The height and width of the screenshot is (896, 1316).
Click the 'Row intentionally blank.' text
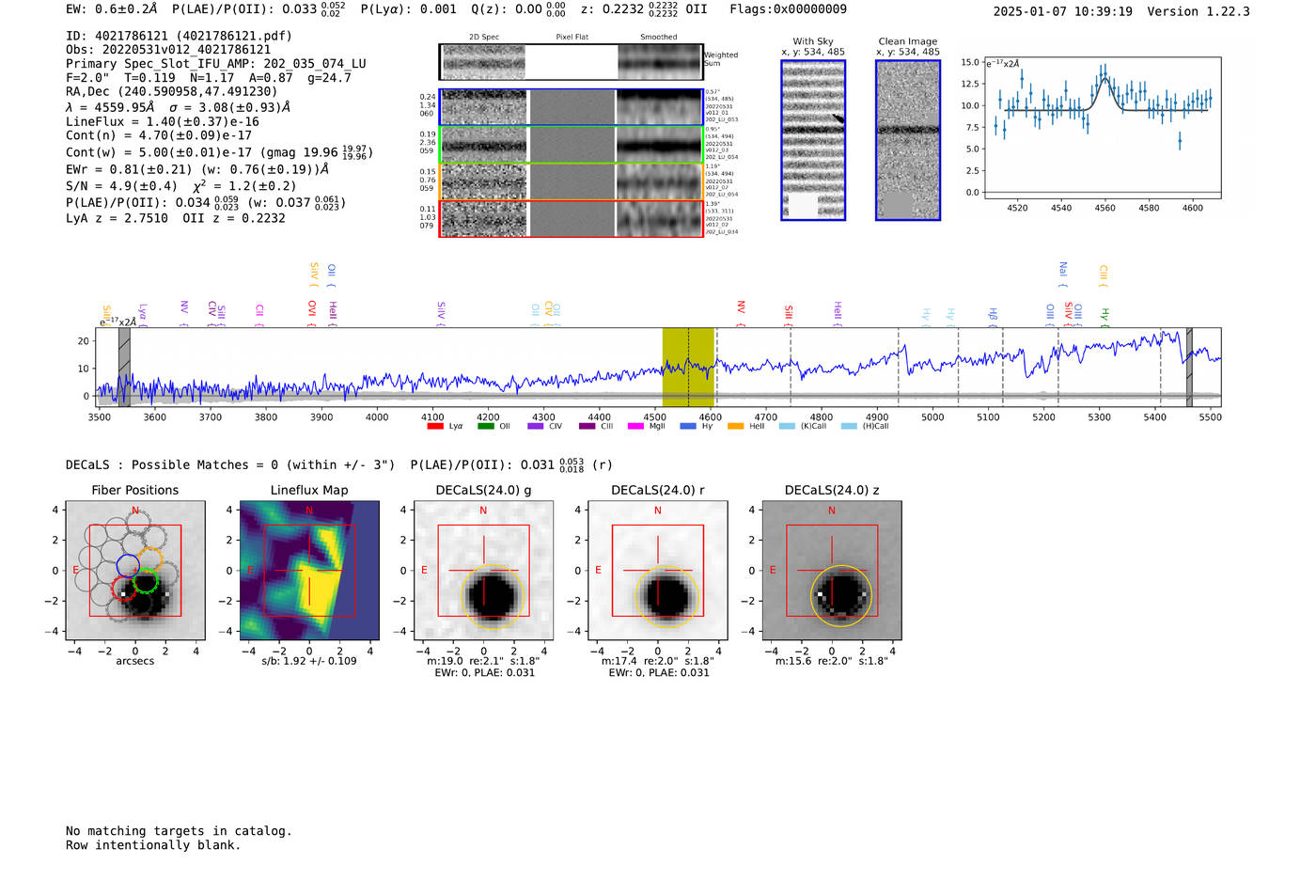[153, 845]
